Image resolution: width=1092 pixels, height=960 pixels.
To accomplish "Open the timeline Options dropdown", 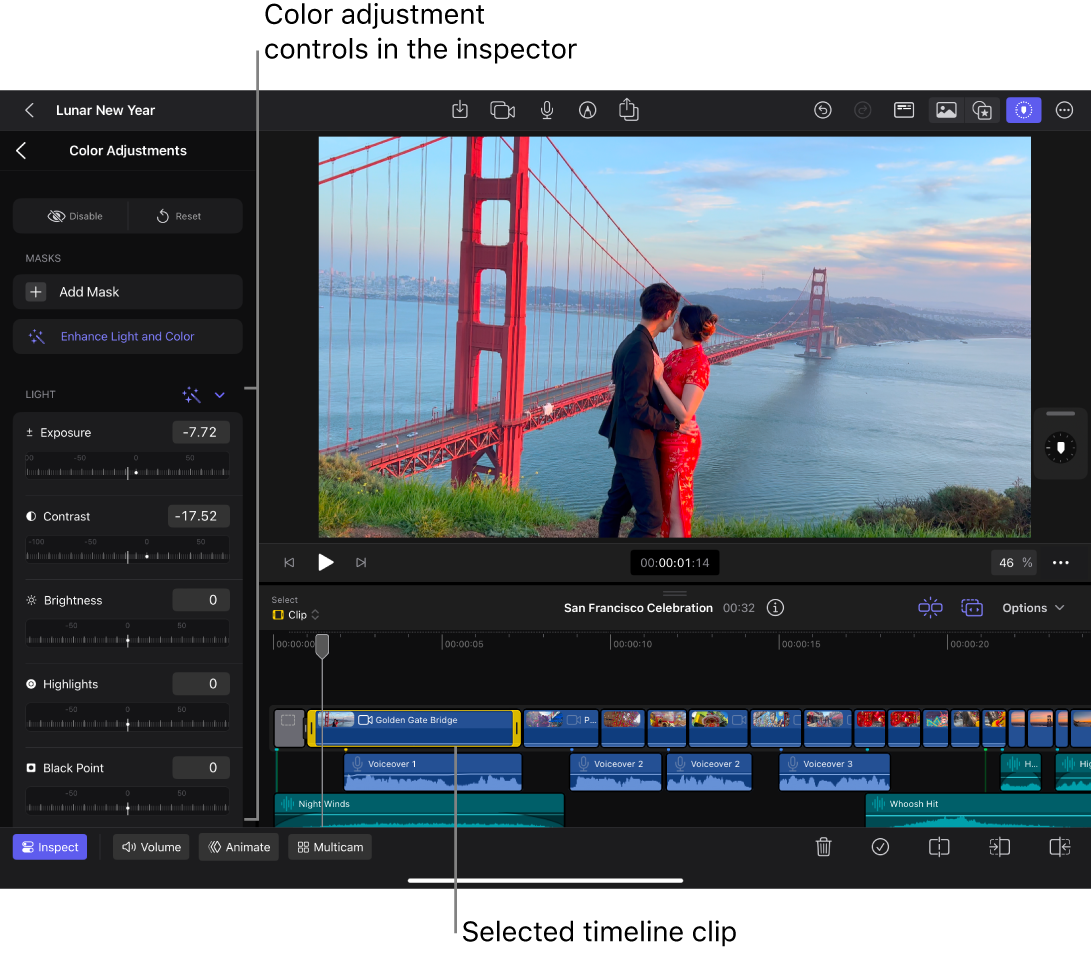I will pyautogui.click(x=1033, y=607).
